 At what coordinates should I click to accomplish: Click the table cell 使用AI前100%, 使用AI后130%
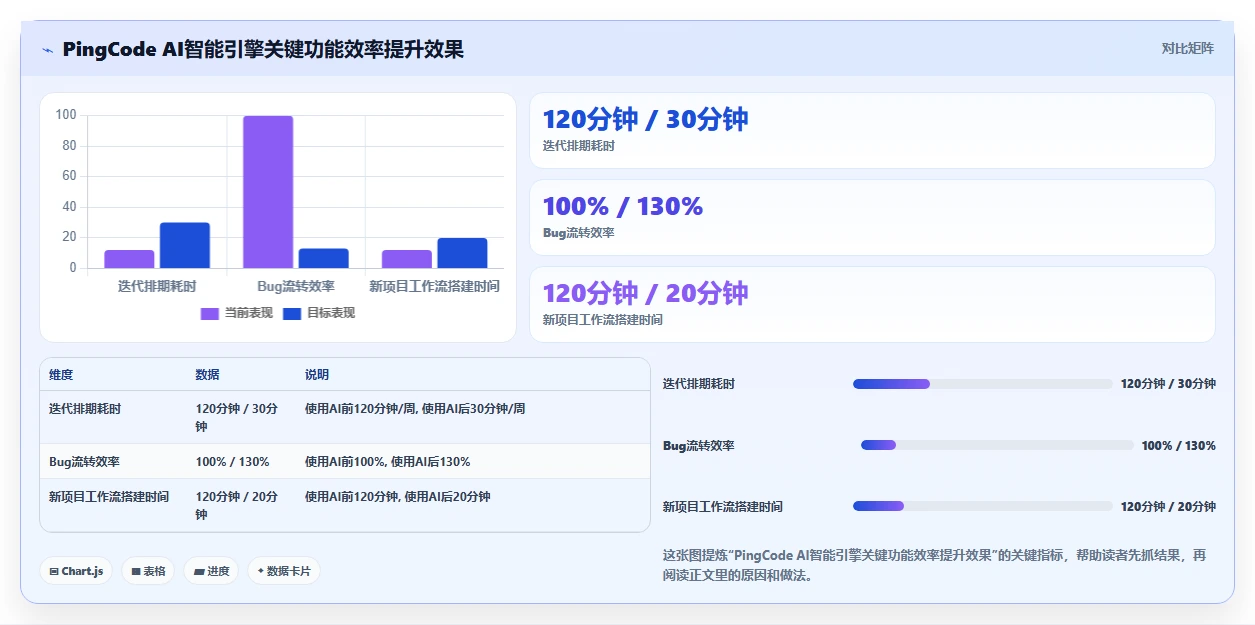pos(388,462)
